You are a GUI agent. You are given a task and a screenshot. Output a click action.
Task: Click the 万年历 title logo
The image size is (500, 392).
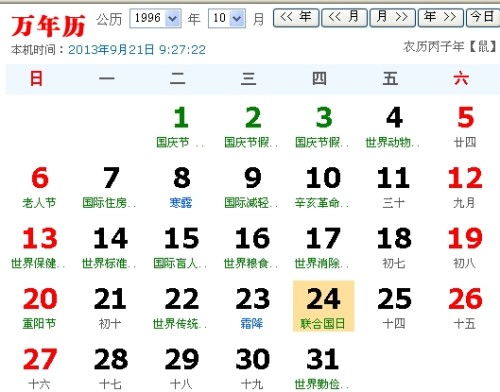[x=48, y=25]
